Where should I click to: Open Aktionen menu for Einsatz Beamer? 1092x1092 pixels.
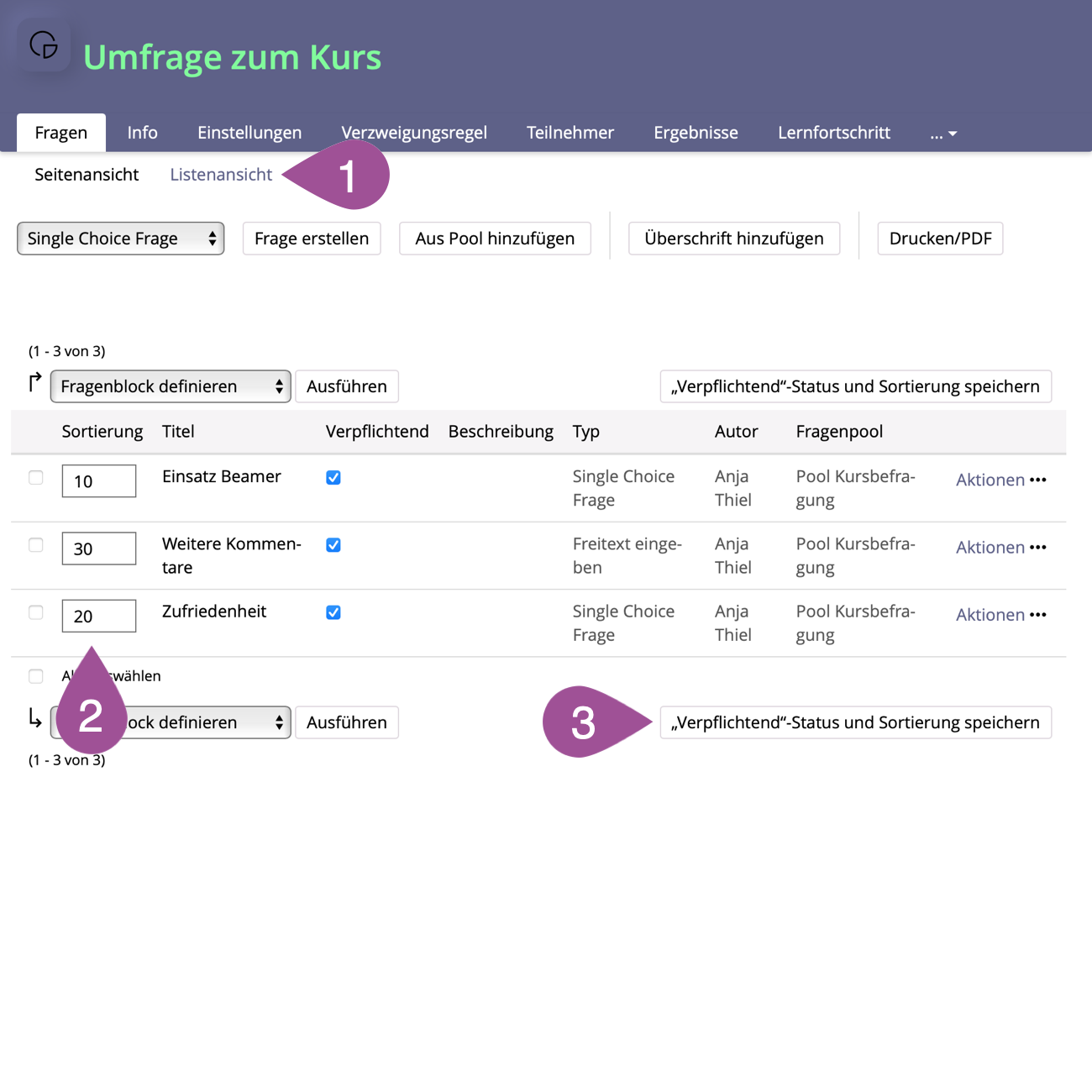pyautogui.click(x=1000, y=480)
